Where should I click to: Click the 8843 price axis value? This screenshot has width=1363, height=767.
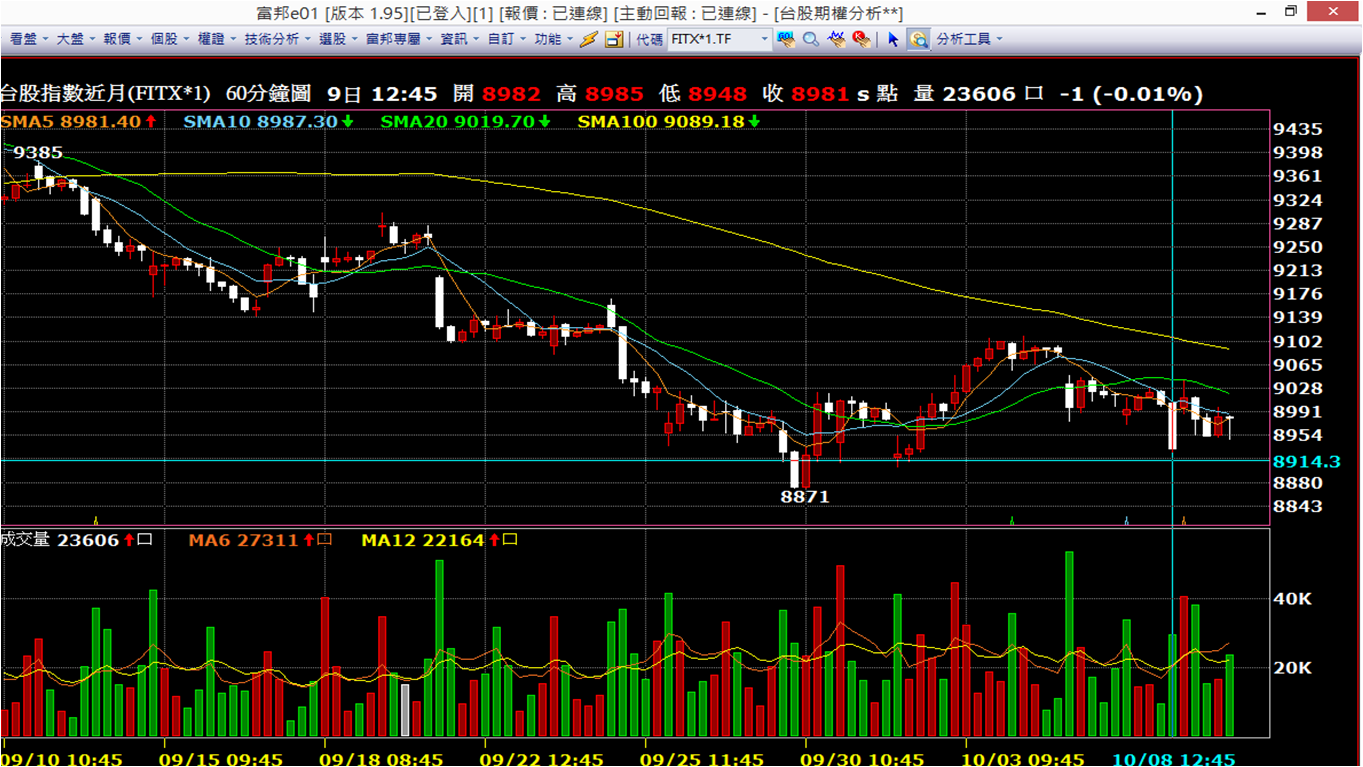1297,506
